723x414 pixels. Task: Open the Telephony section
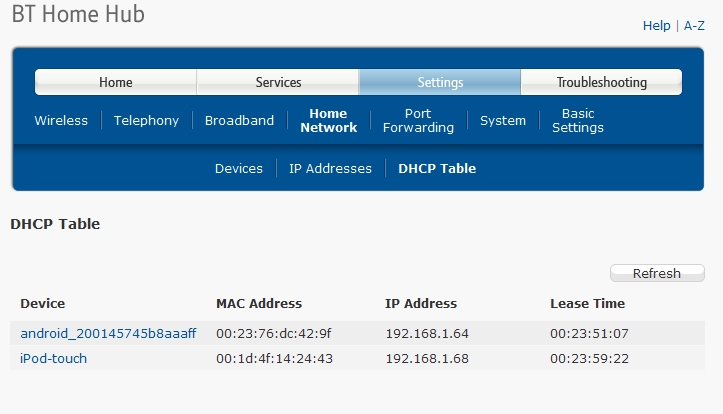click(x=146, y=120)
